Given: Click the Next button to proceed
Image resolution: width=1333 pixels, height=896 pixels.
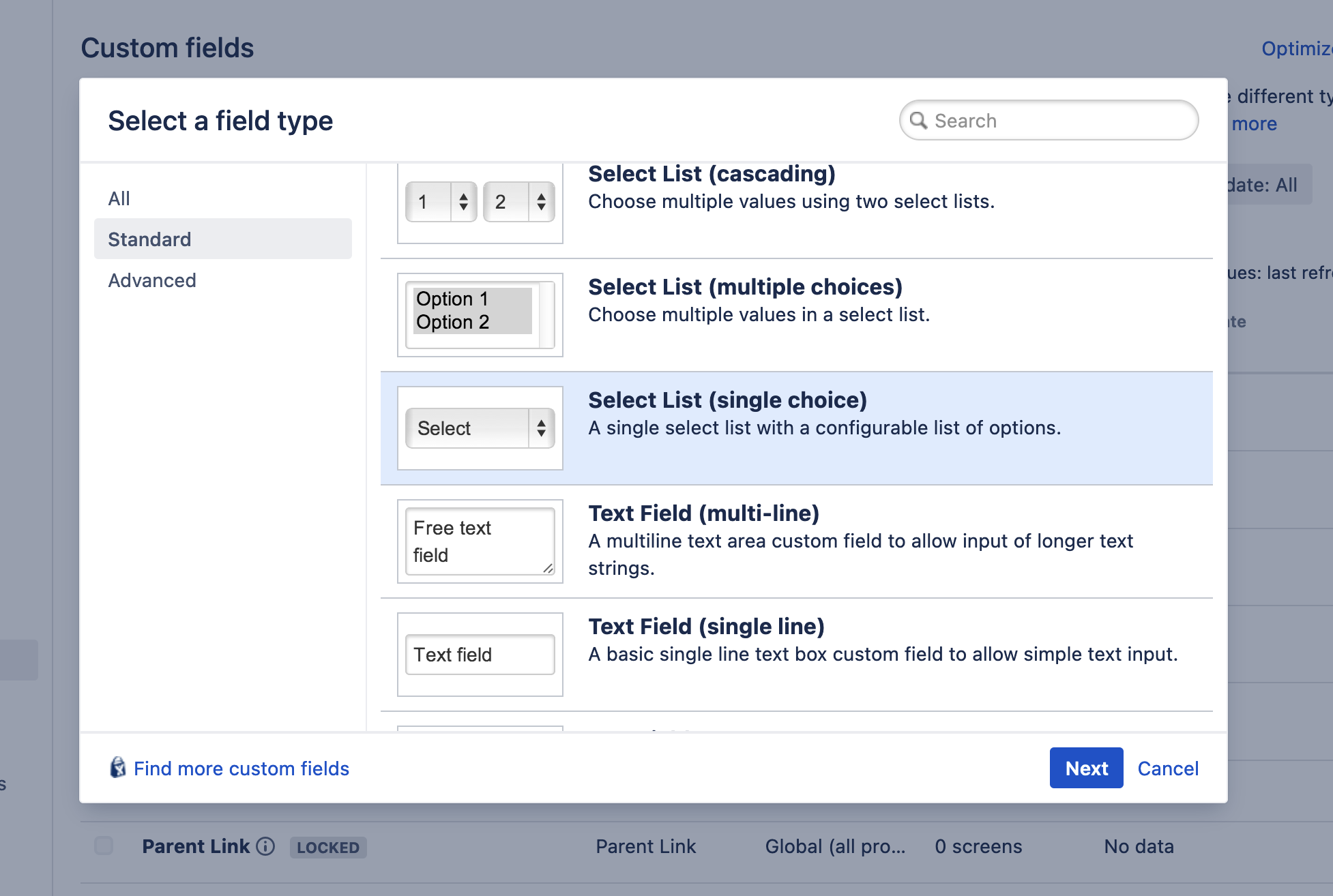Looking at the screenshot, I should [x=1086, y=768].
